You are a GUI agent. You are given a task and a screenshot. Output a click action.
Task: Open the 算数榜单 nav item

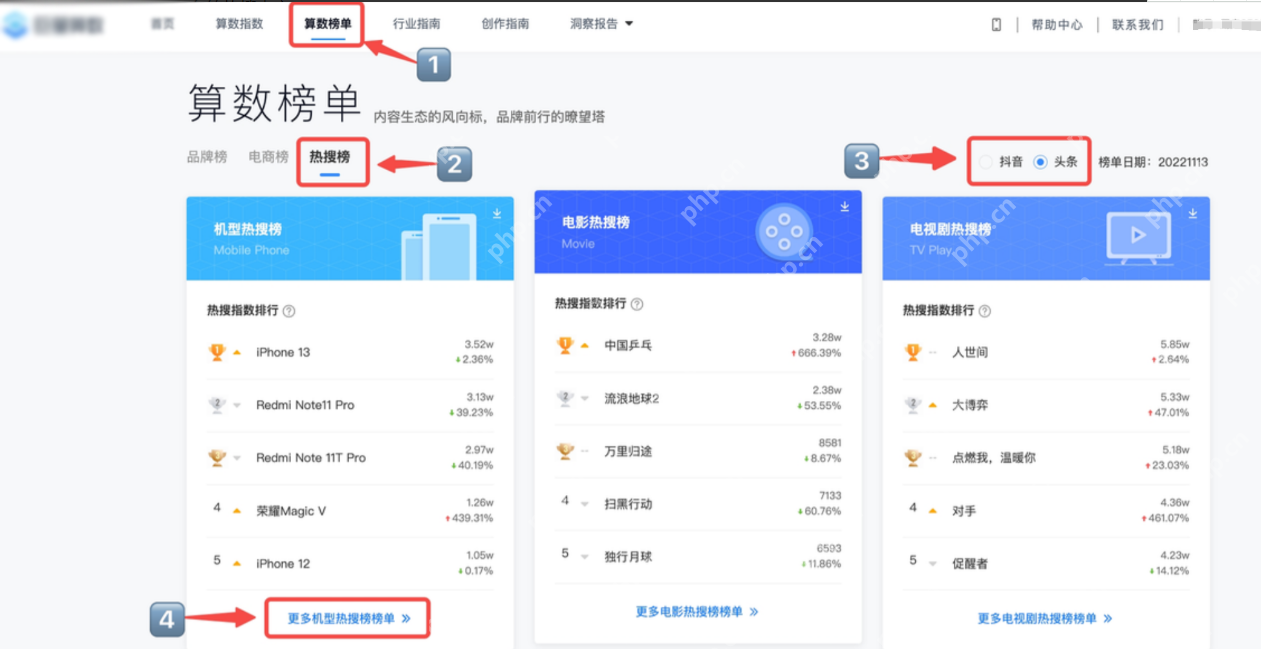coord(328,23)
